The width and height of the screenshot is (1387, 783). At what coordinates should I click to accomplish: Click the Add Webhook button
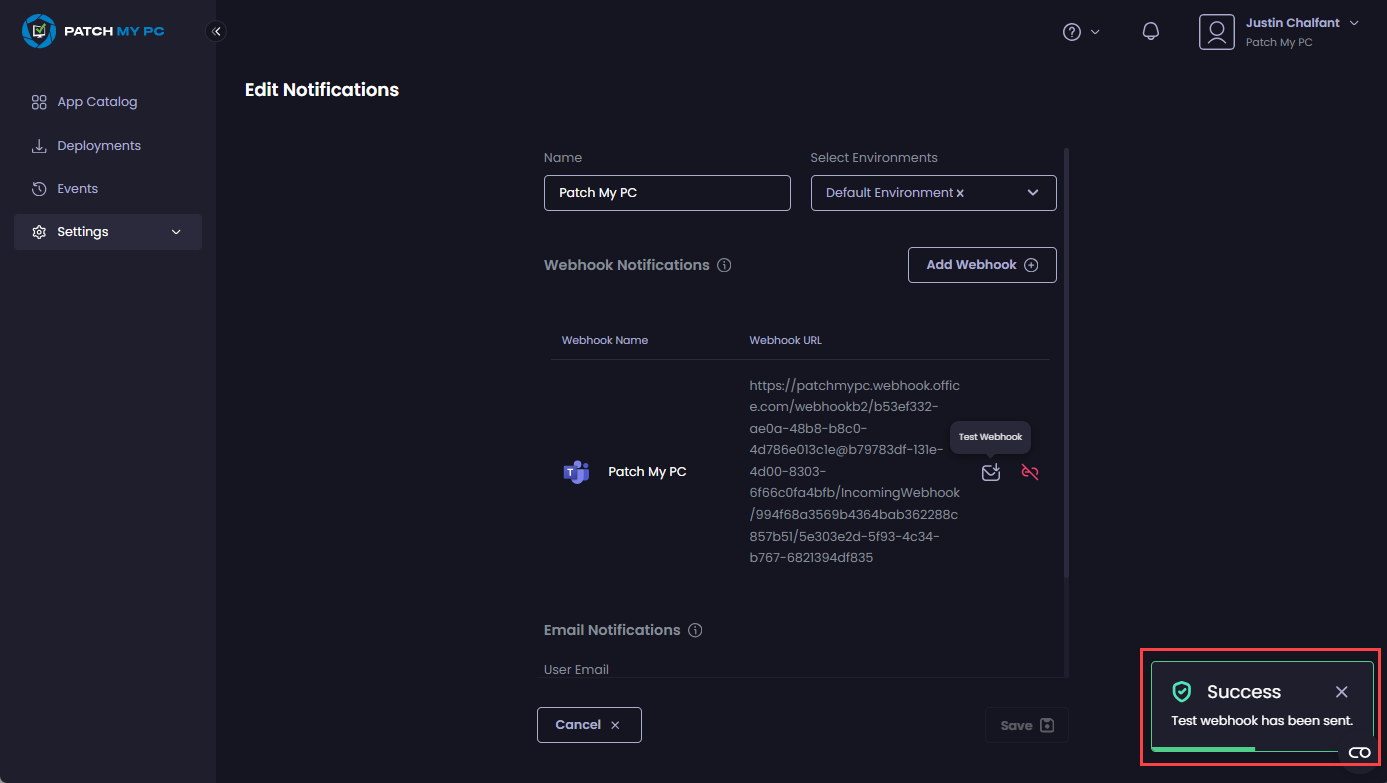(x=981, y=265)
